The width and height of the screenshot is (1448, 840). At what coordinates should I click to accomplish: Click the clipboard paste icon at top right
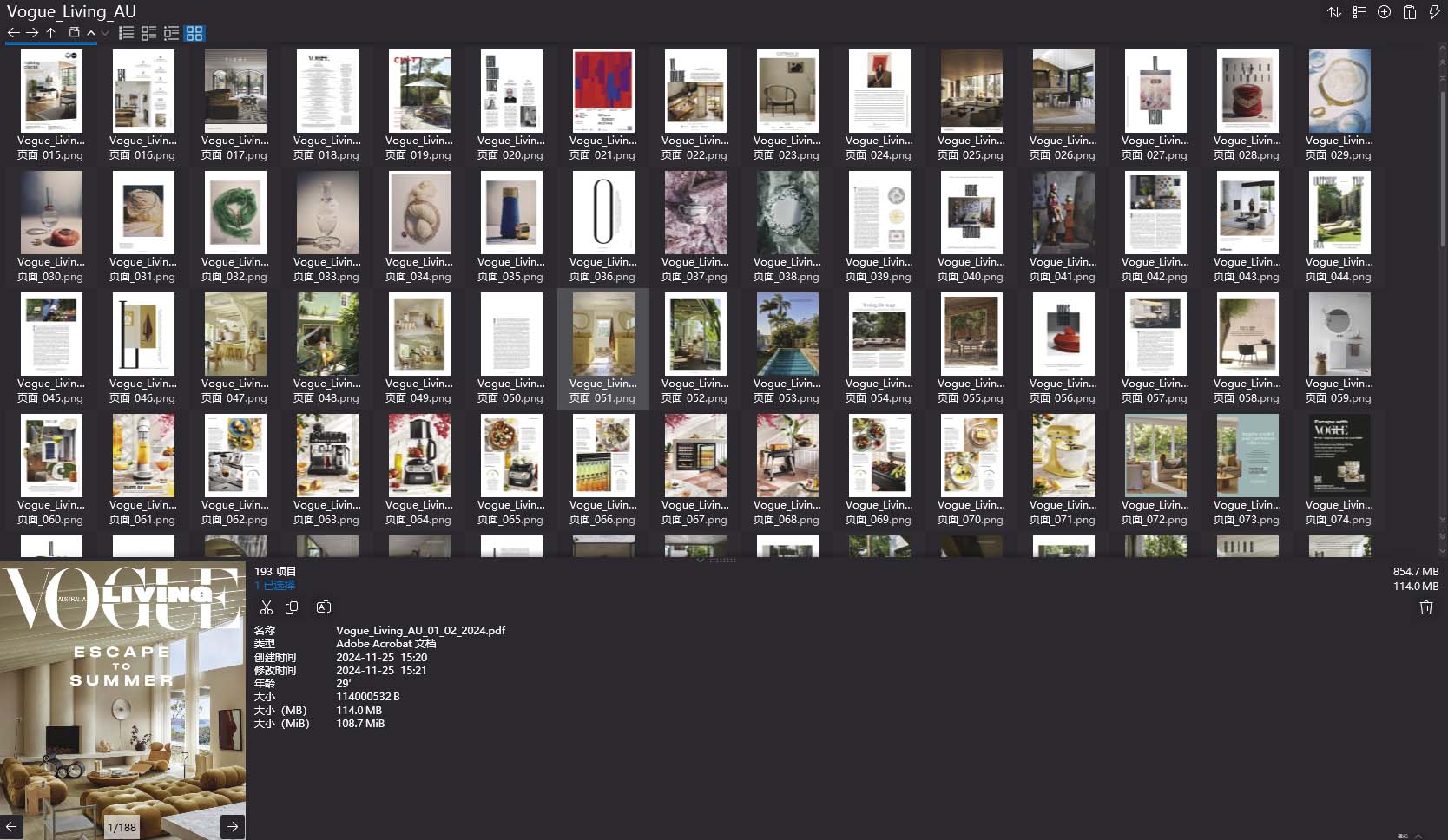pyautogui.click(x=1410, y=12)
